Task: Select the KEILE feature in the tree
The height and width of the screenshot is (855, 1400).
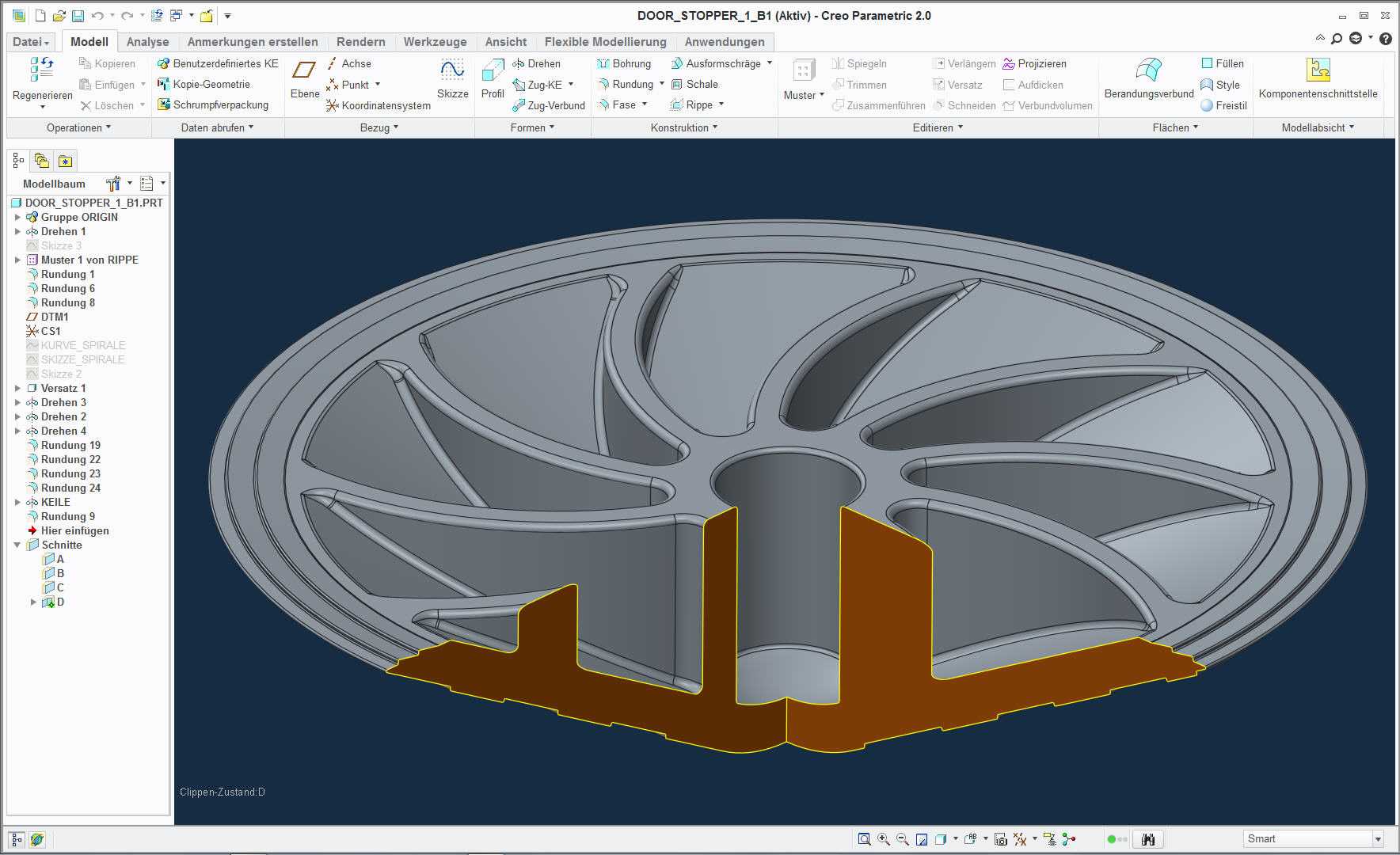Action: coord(48,502)
